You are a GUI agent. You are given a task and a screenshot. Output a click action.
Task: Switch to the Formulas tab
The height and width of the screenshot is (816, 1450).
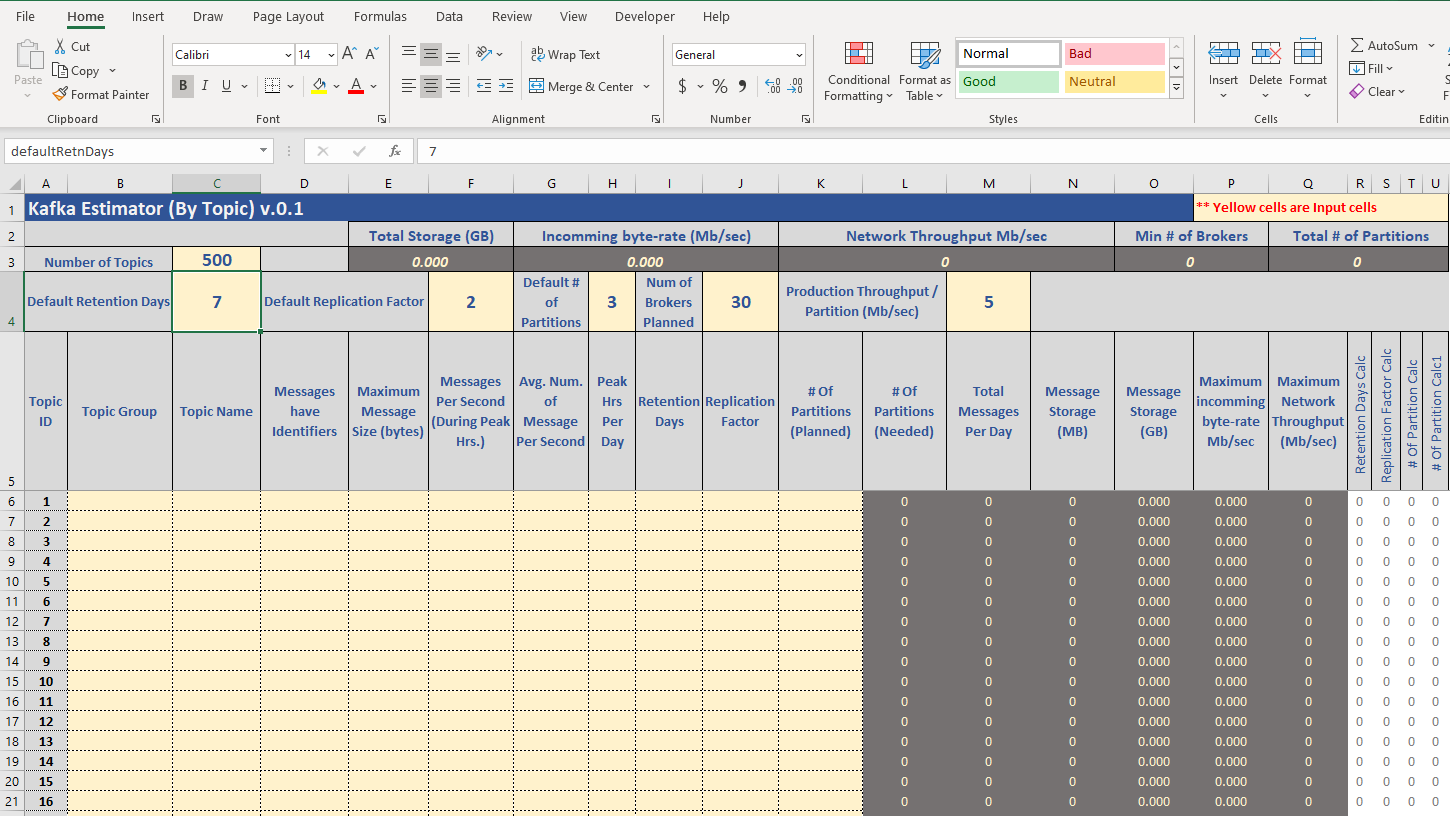point(380,16)
